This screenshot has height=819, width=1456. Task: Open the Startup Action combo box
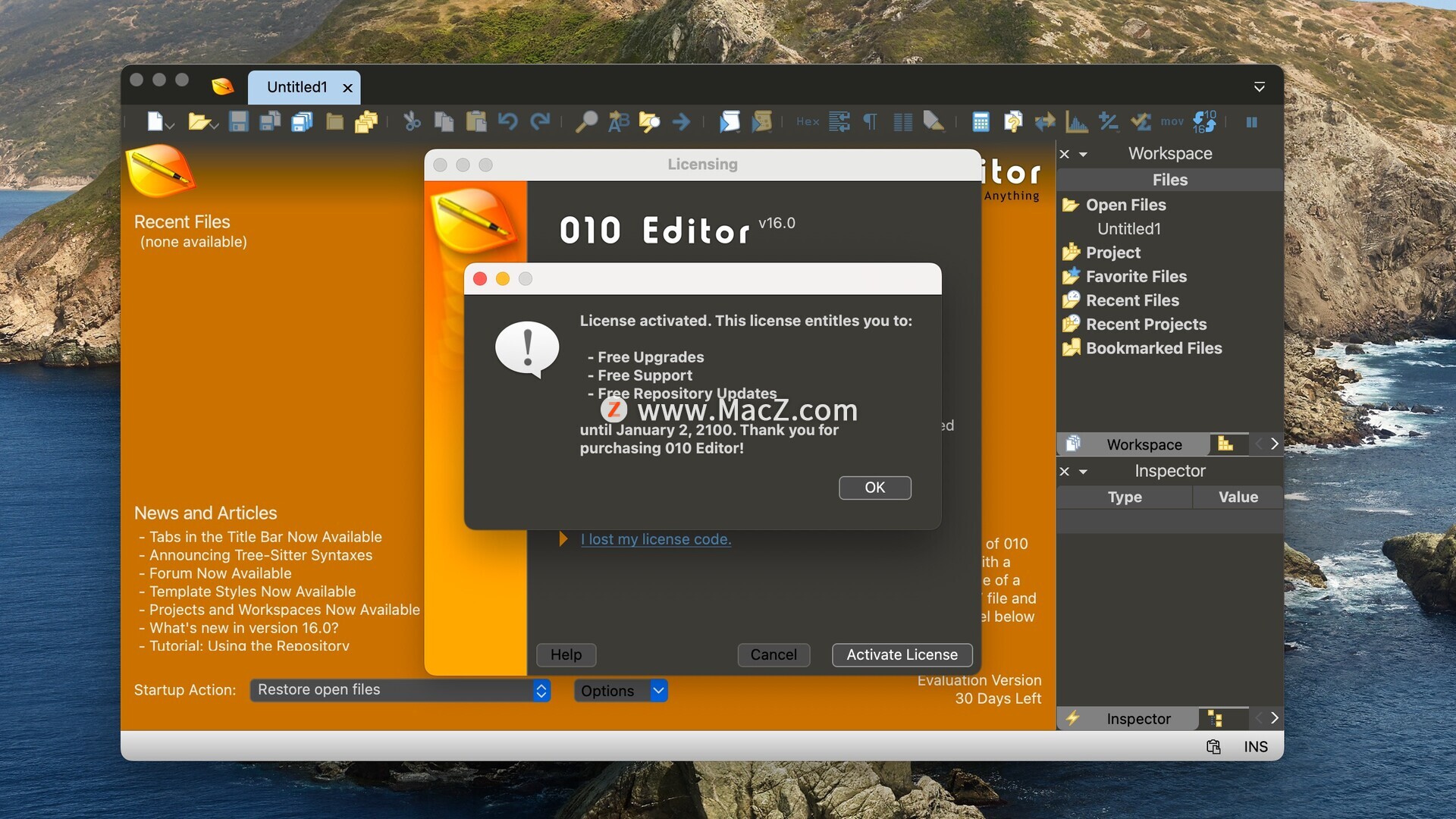pos(400,690)
